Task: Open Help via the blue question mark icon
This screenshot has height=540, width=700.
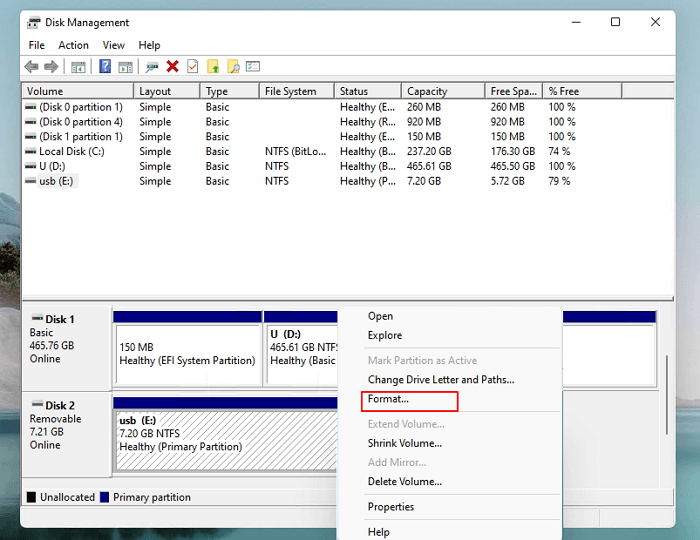Action: (105, 67)
